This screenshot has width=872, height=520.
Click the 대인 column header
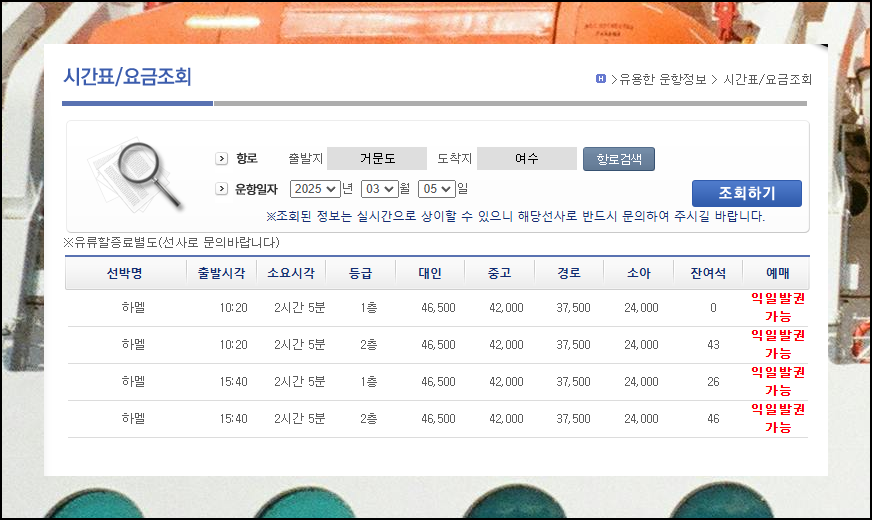pos(430,273)
